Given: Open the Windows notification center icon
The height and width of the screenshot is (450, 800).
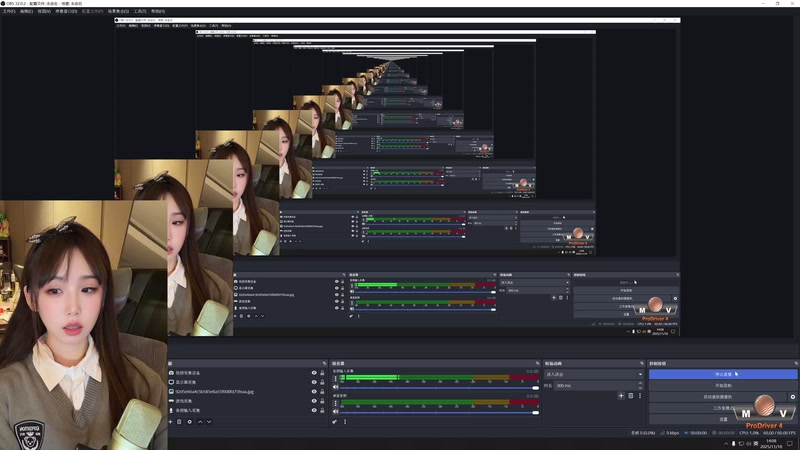Looking at the screenshot, I should (x=790, y=443).
